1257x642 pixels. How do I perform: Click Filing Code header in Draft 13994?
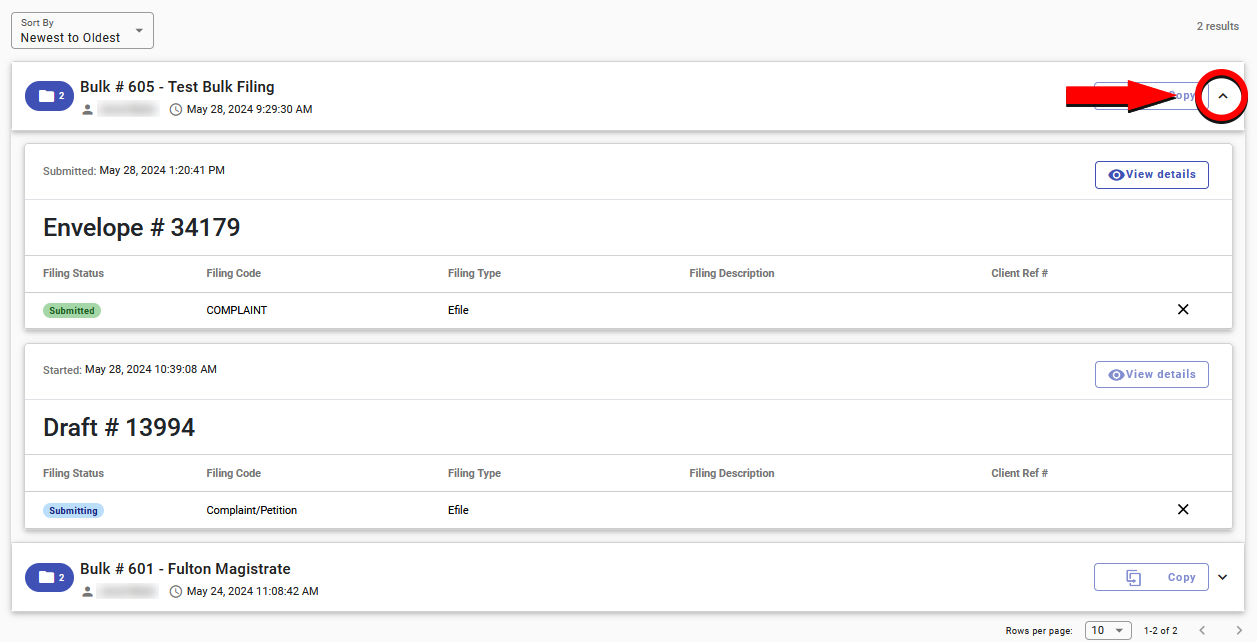[234, 473]
